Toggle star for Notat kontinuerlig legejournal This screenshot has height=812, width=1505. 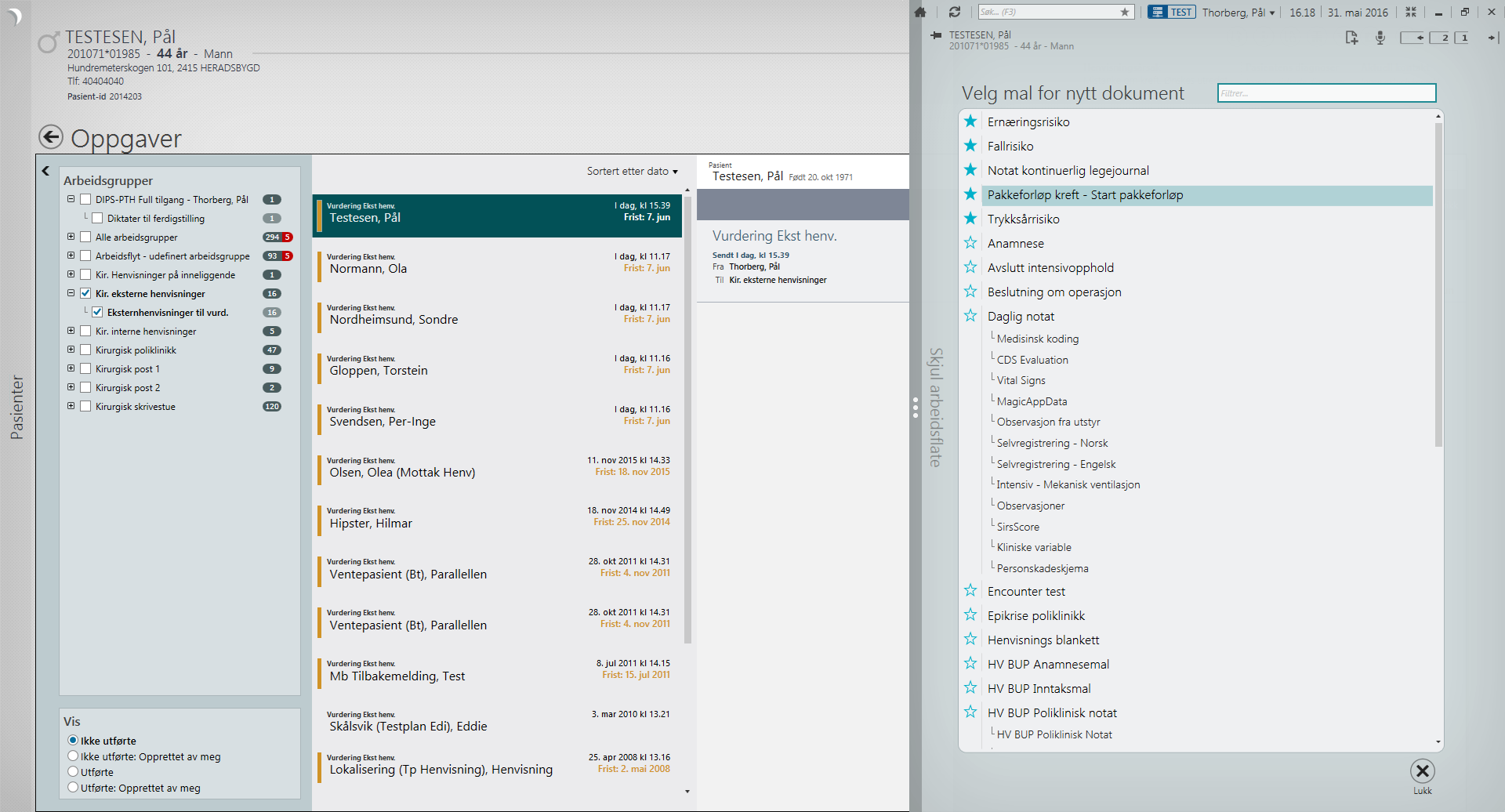point(970,170)
